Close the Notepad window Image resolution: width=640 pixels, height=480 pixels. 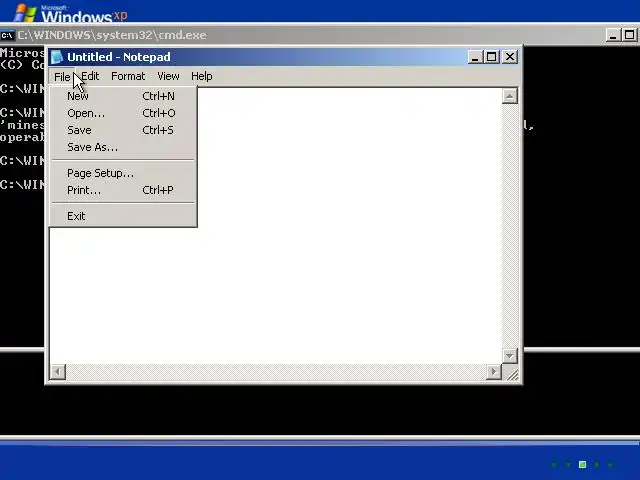point(510,57)
